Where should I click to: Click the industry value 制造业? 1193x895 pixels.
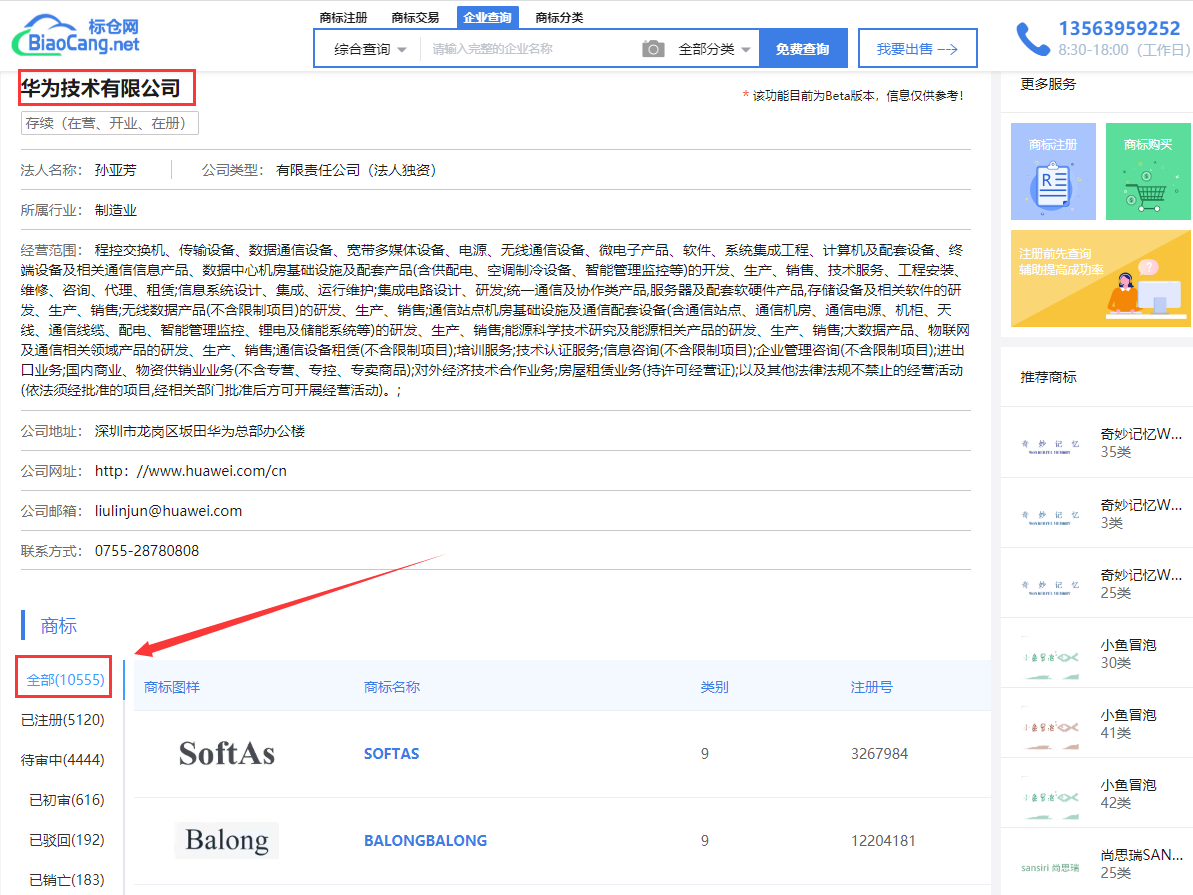coord(116,210)
